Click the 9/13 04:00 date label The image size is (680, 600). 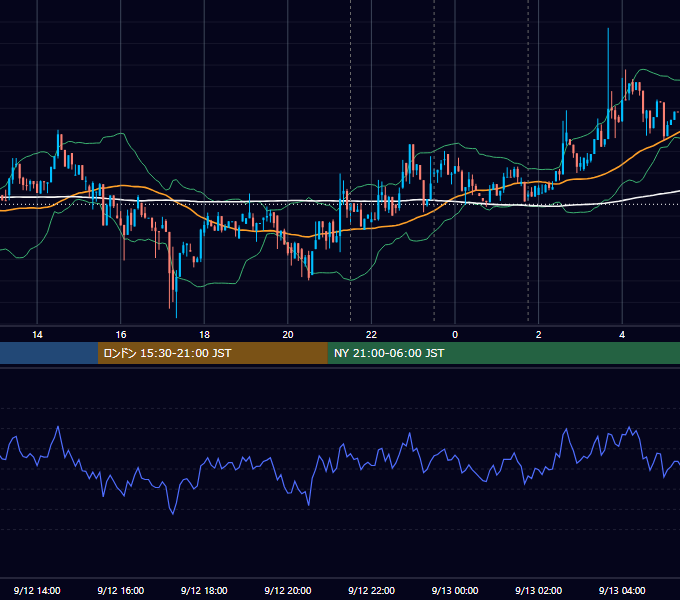[x=622, y=590]
